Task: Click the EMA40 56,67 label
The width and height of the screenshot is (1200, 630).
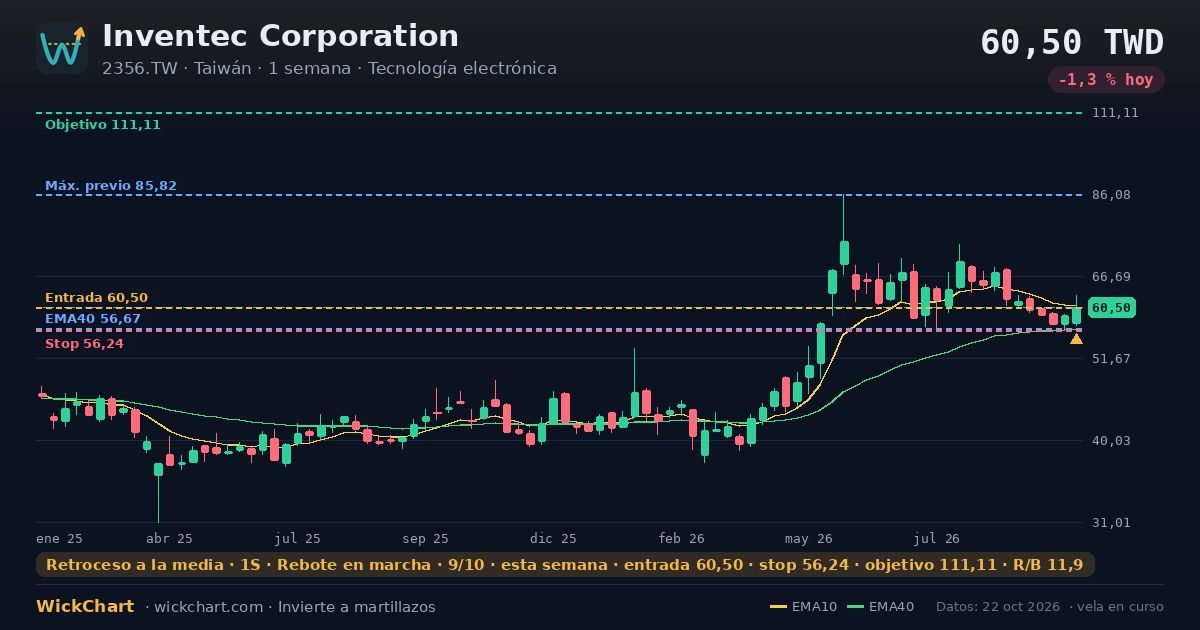Action: click(92, 319)
